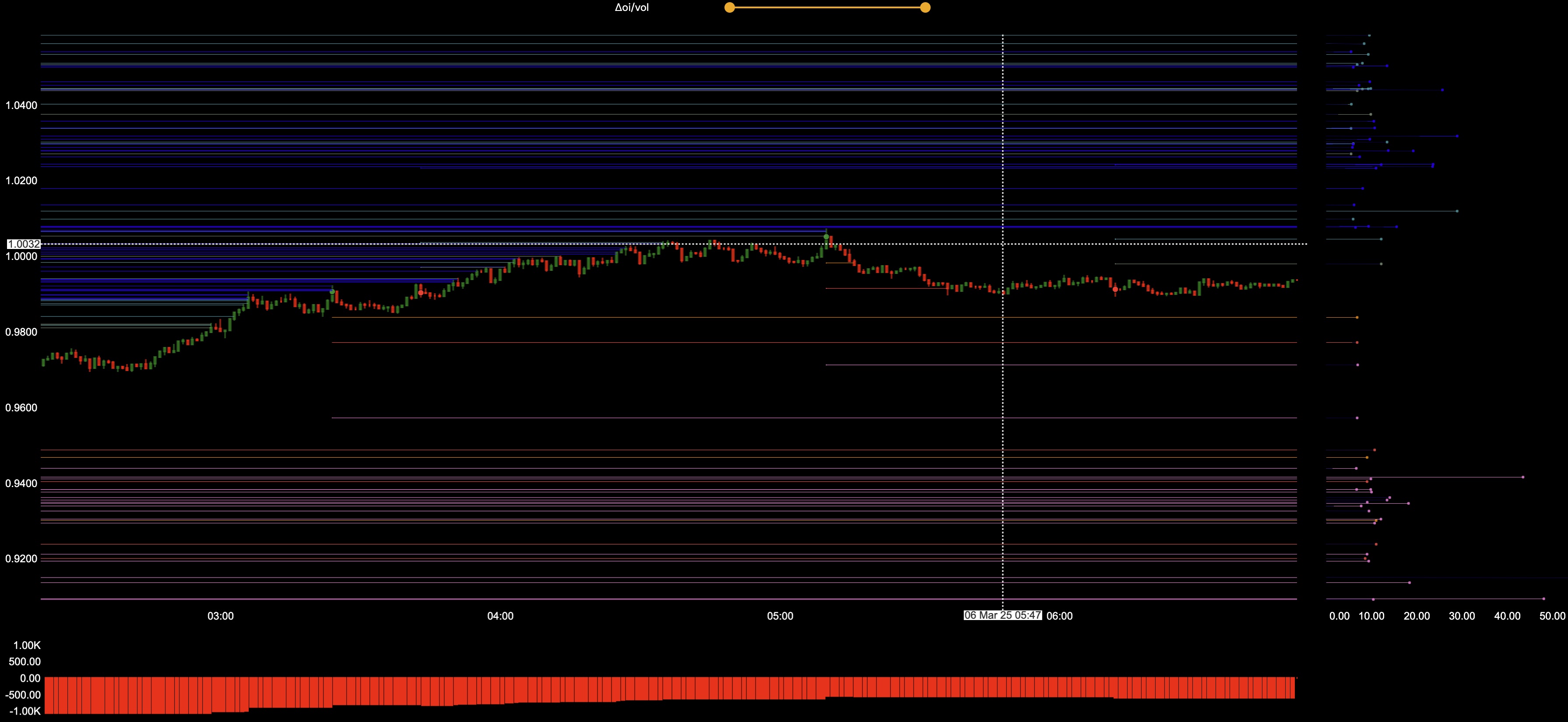Click the -1.00K label on the bottom panel axis
The height and width of the screenshot is (722, 1568).
click(25, 711)
